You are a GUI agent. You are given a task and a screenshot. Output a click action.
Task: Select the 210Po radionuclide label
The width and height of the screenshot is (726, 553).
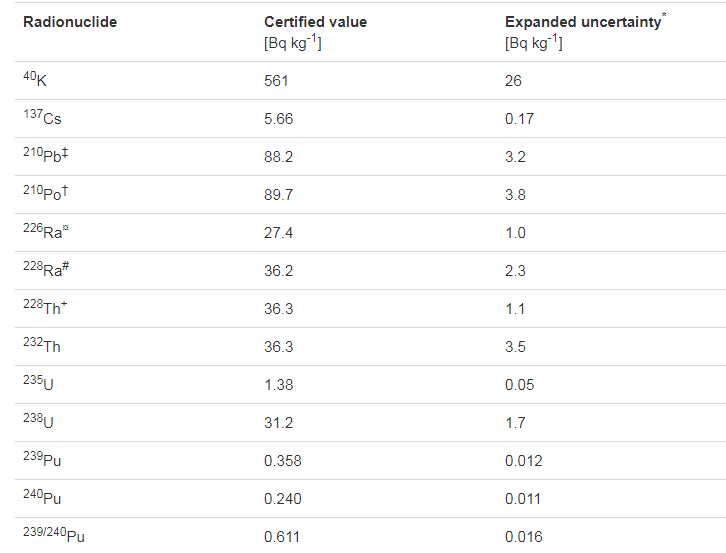tap(46, 195)
